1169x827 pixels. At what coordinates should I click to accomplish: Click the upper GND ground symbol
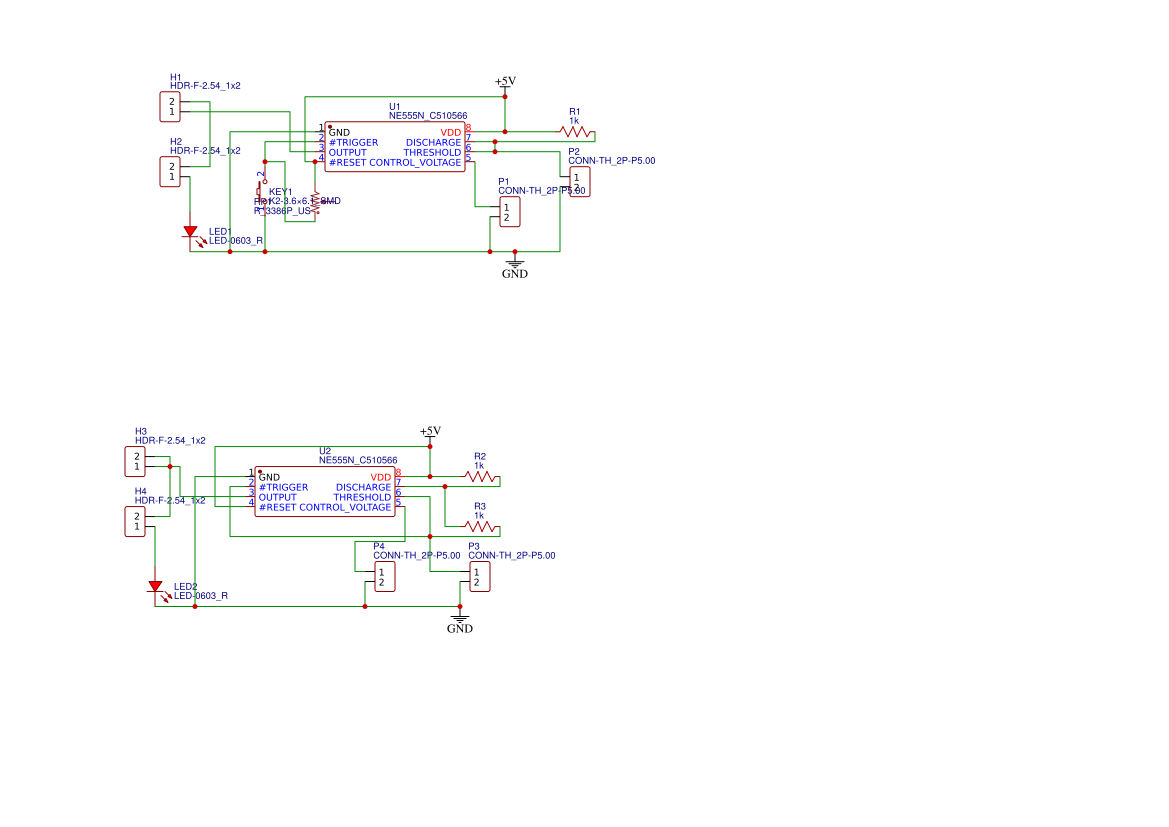tap(514, 266)
